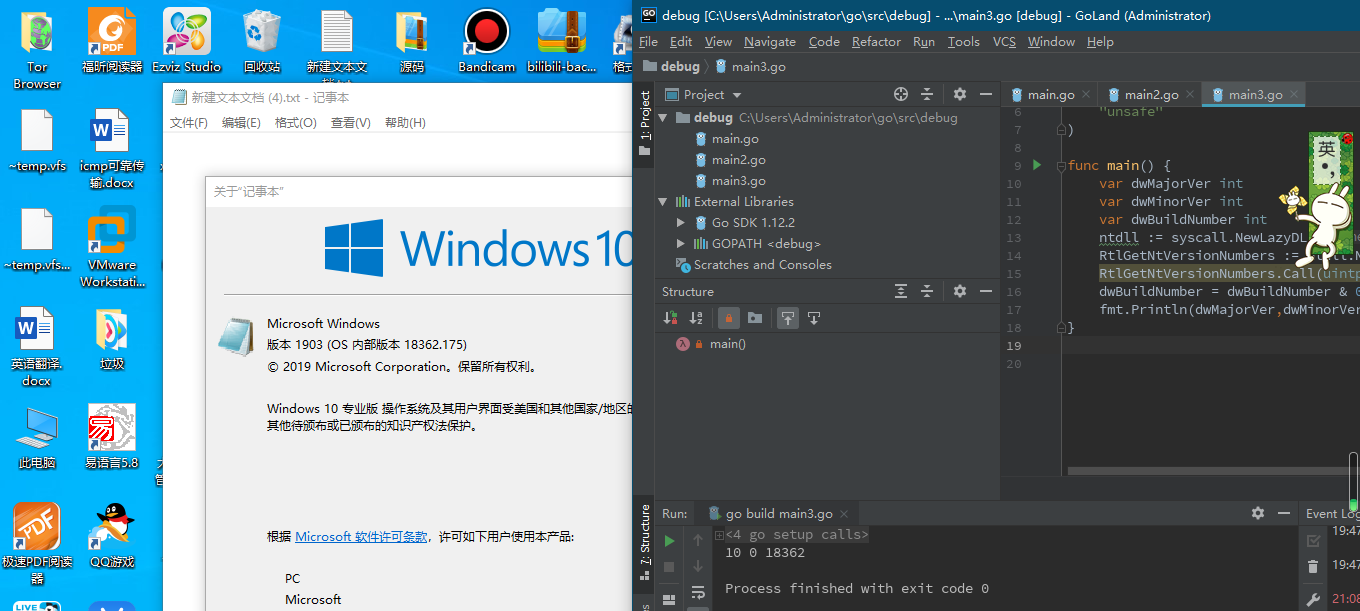
Task: Toggle Autoscroll to Source in Structure panel
Action: point(788,318)
